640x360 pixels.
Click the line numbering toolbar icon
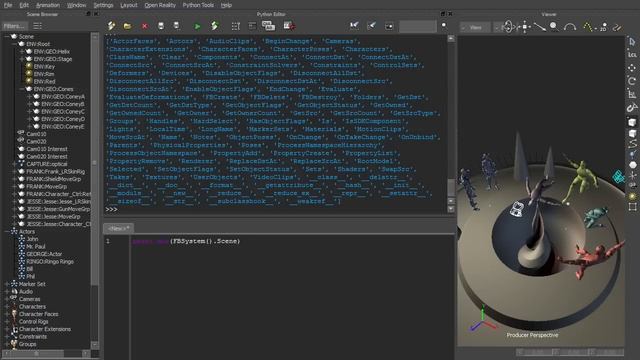tap(236, 26)
